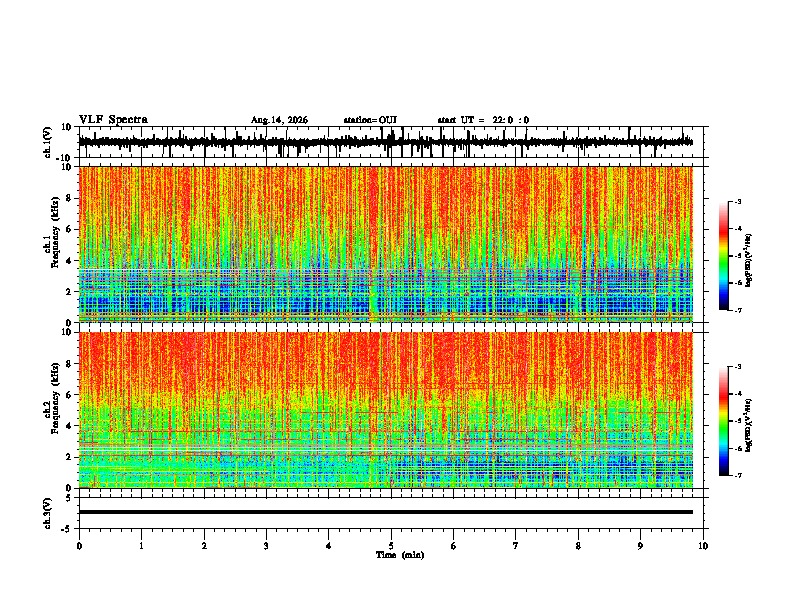This screenshot has height=612, width=792.
Task: Click the 'VLF Spectra' title text
Action: pyautogui.click(x=113, y=120)
